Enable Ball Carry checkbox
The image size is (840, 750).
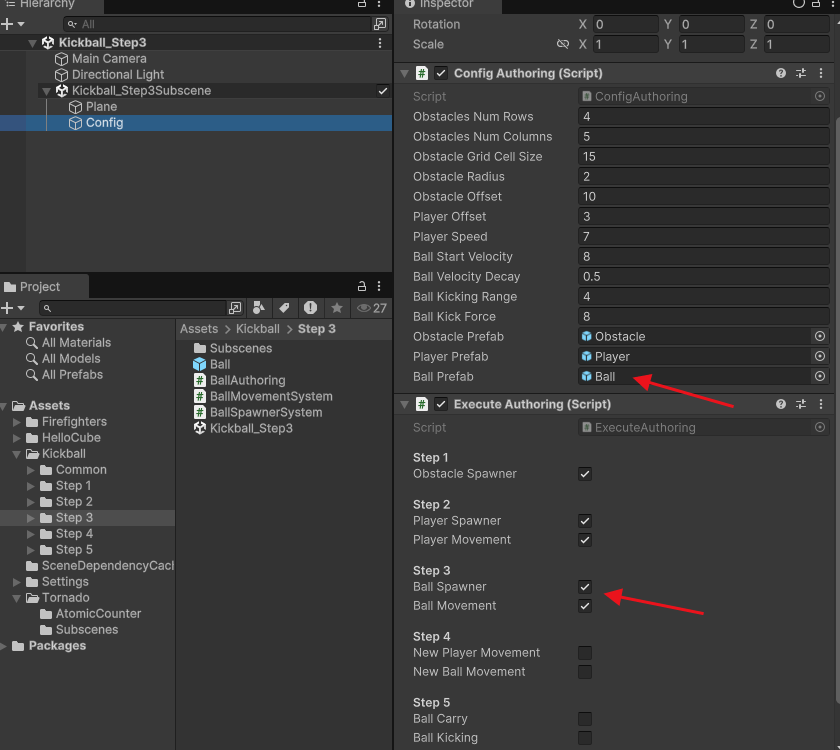[x=585, y=718]
